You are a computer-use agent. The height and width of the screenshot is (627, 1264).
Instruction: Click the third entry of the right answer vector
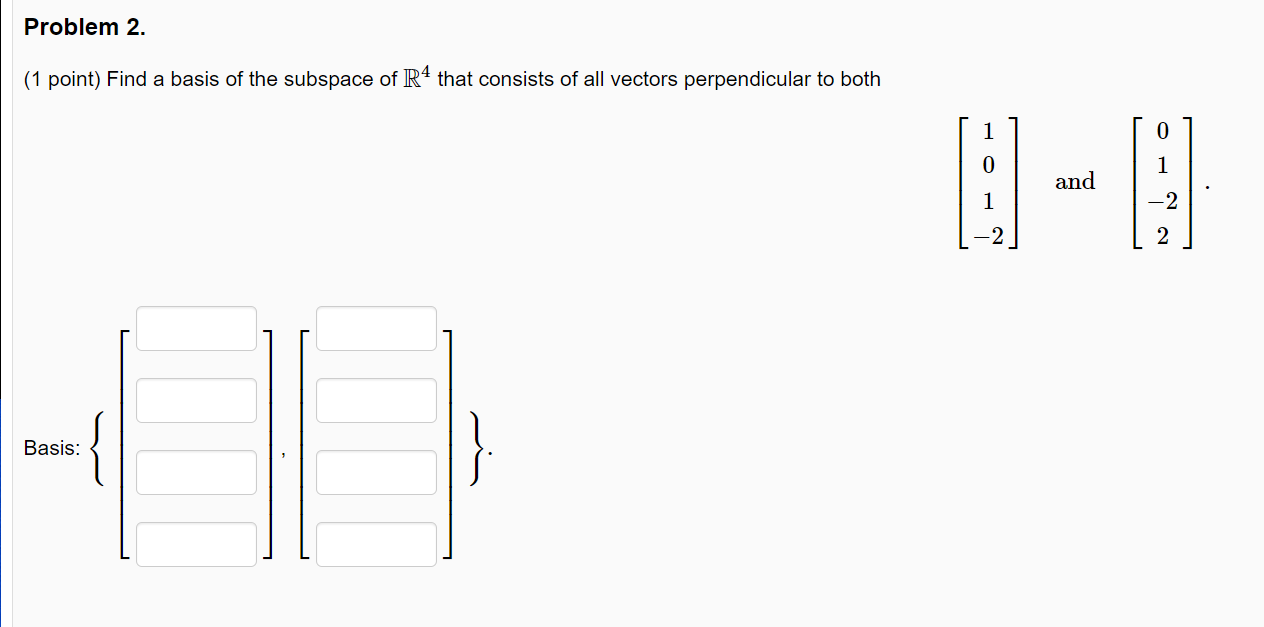(x=376, y=472)
